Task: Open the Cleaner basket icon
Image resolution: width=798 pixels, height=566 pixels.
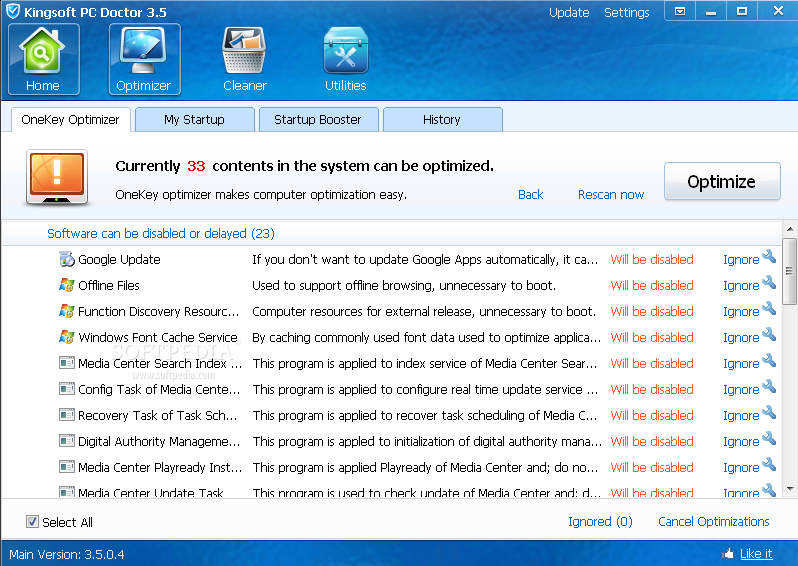Action: pyautogui.click(x=244, y=50)
